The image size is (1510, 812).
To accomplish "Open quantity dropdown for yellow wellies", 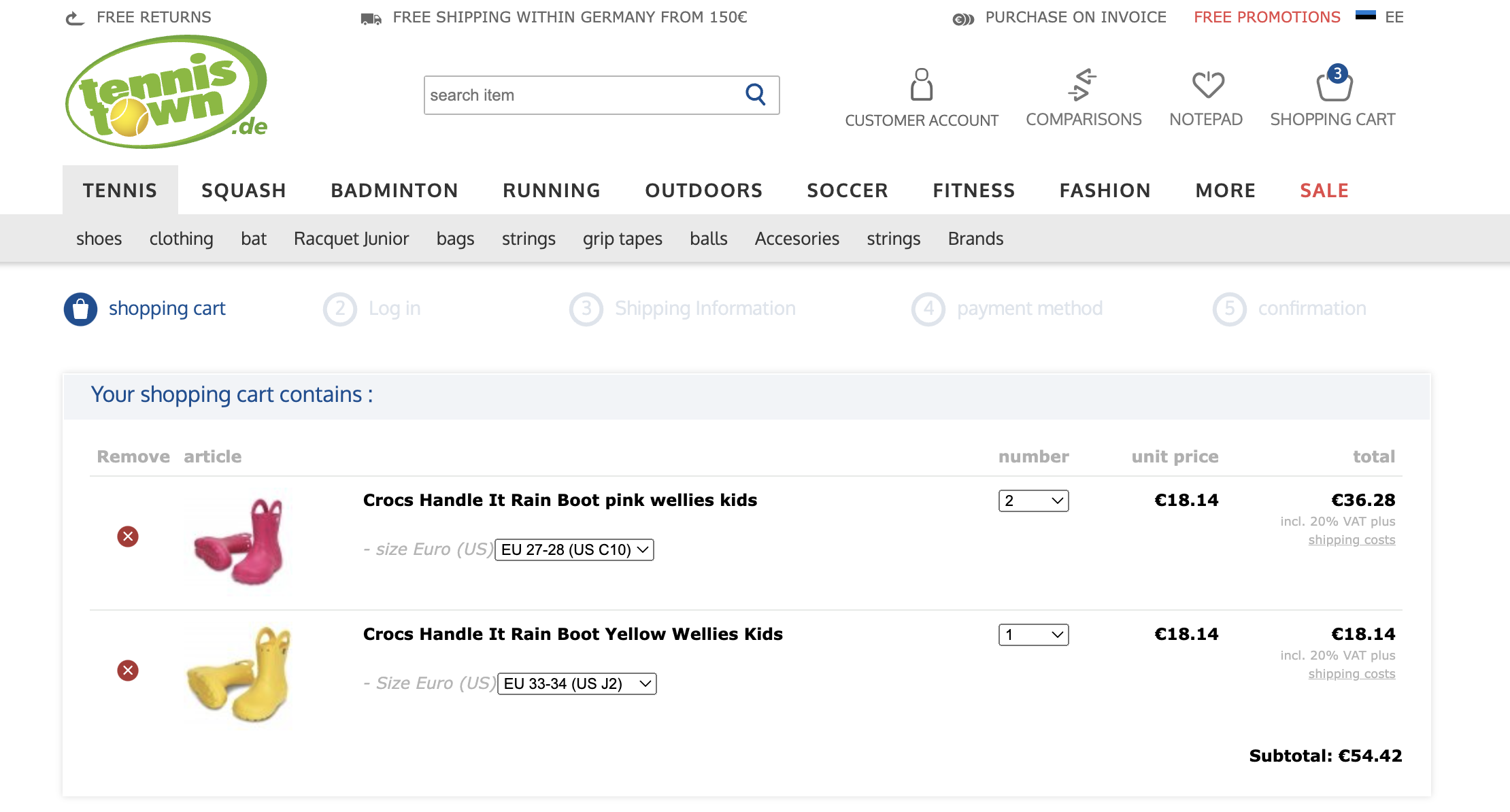I will tap(1033, 635).
